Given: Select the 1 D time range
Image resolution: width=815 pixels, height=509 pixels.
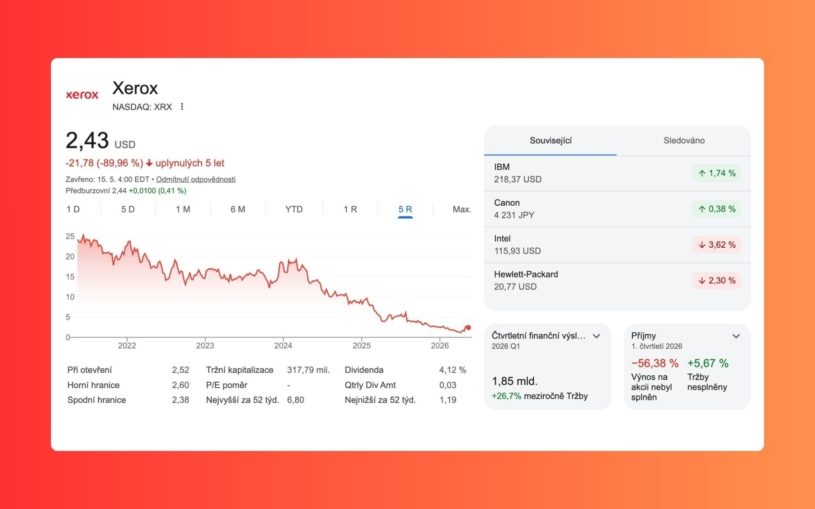Looking at the screenshot, I should [x=73, y=209].
